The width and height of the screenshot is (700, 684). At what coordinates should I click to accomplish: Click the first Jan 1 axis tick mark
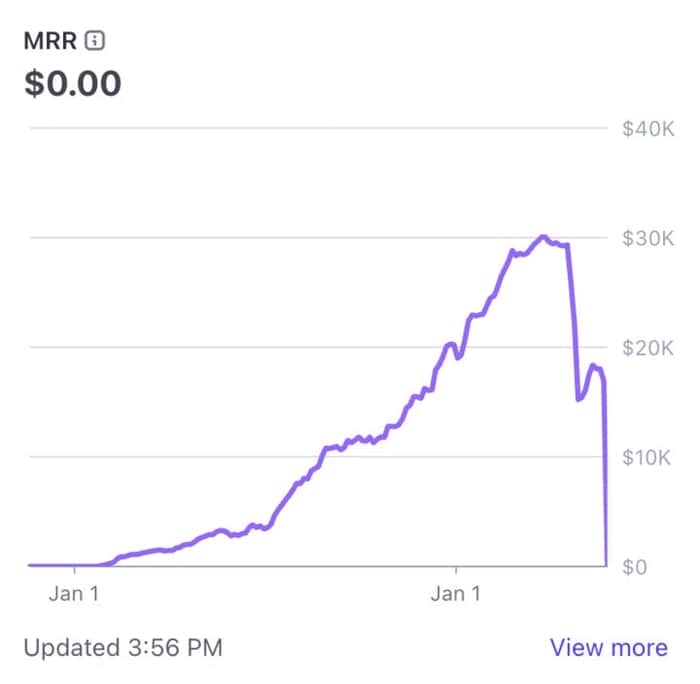pyautogui.click(x=74, y=569)
